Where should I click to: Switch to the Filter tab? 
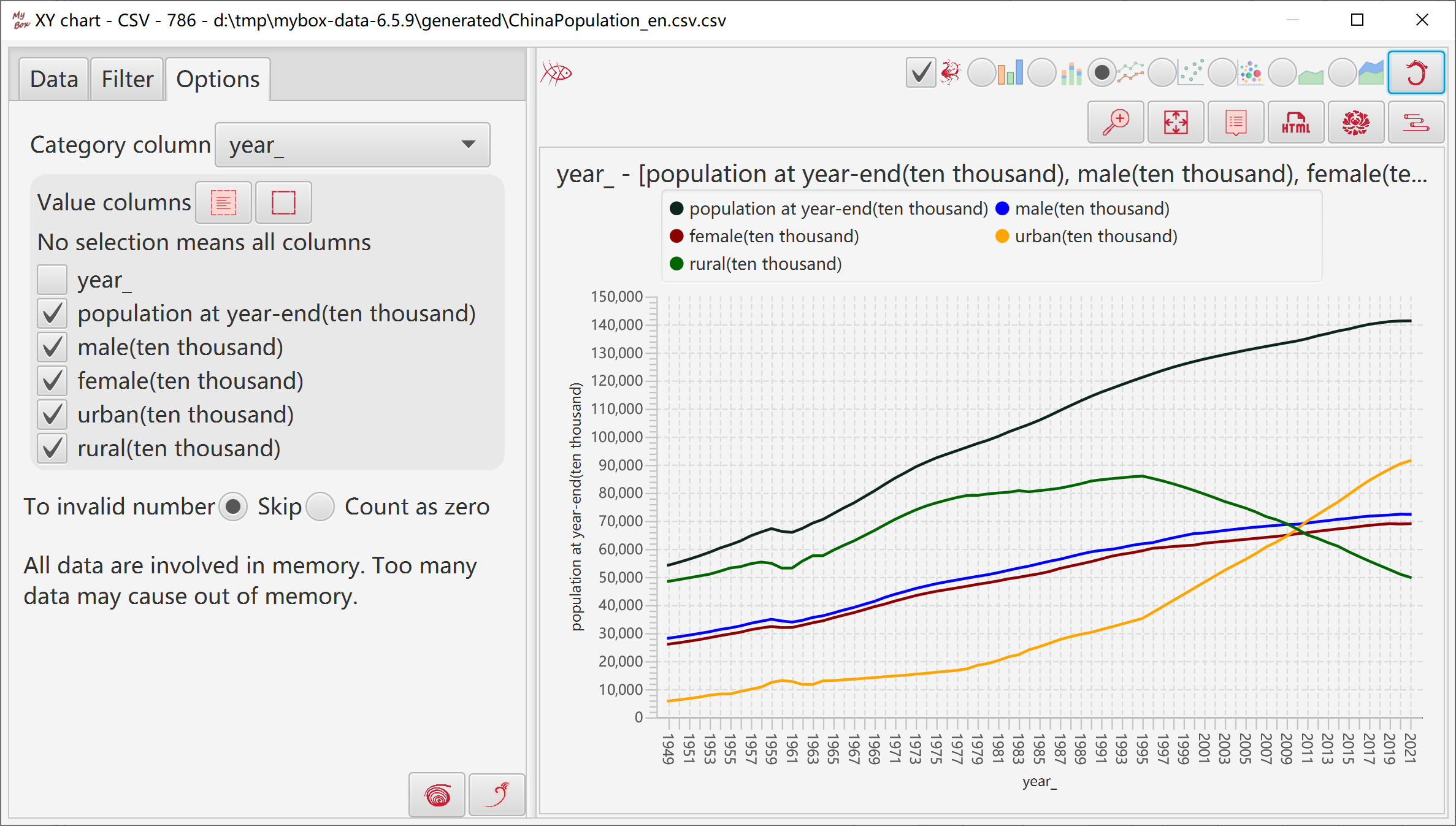tap(127, 79)
